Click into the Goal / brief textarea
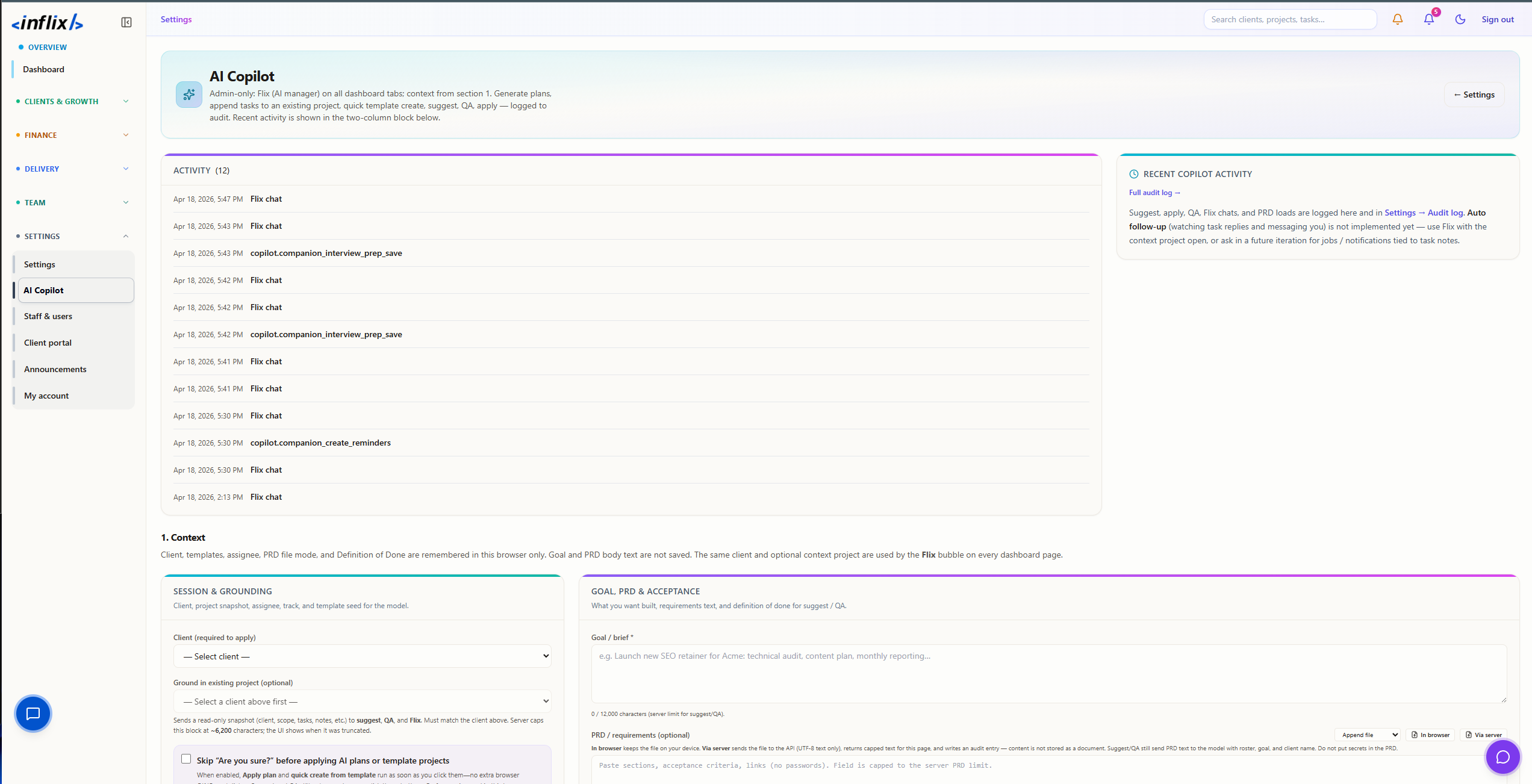This screenshot has width=1532, height=784. [x=1048, y=674]
